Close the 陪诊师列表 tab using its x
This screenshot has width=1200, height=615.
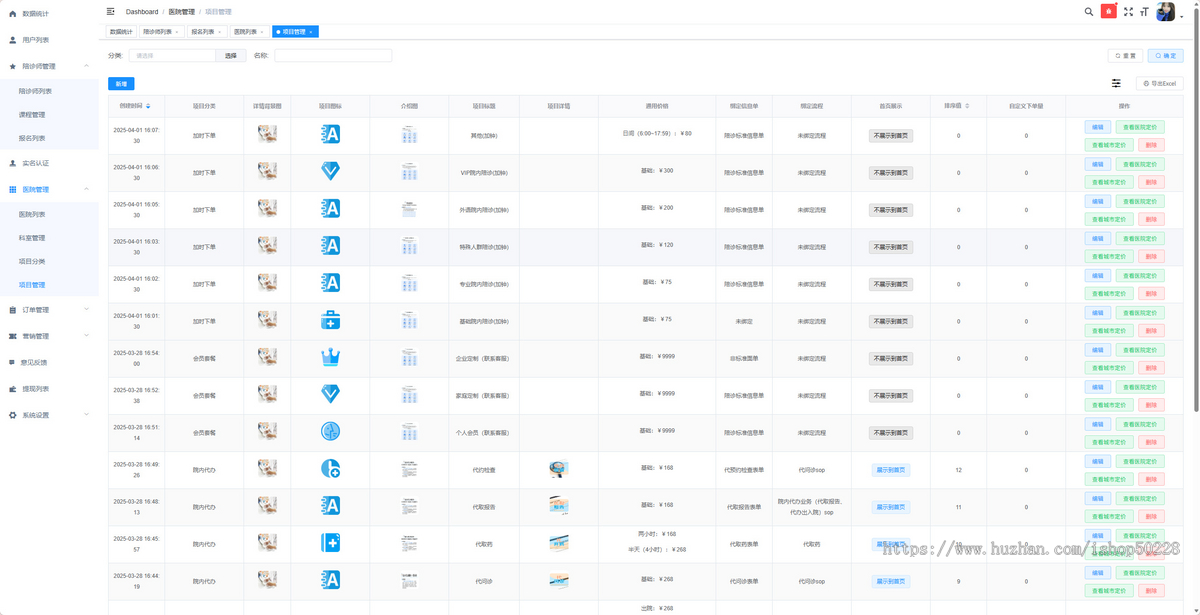tap(177, 32)
